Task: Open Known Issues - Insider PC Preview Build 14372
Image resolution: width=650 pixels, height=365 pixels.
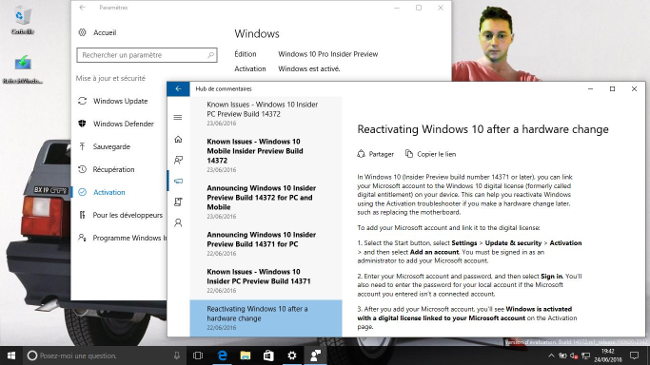Action: (x=266, y=113)
